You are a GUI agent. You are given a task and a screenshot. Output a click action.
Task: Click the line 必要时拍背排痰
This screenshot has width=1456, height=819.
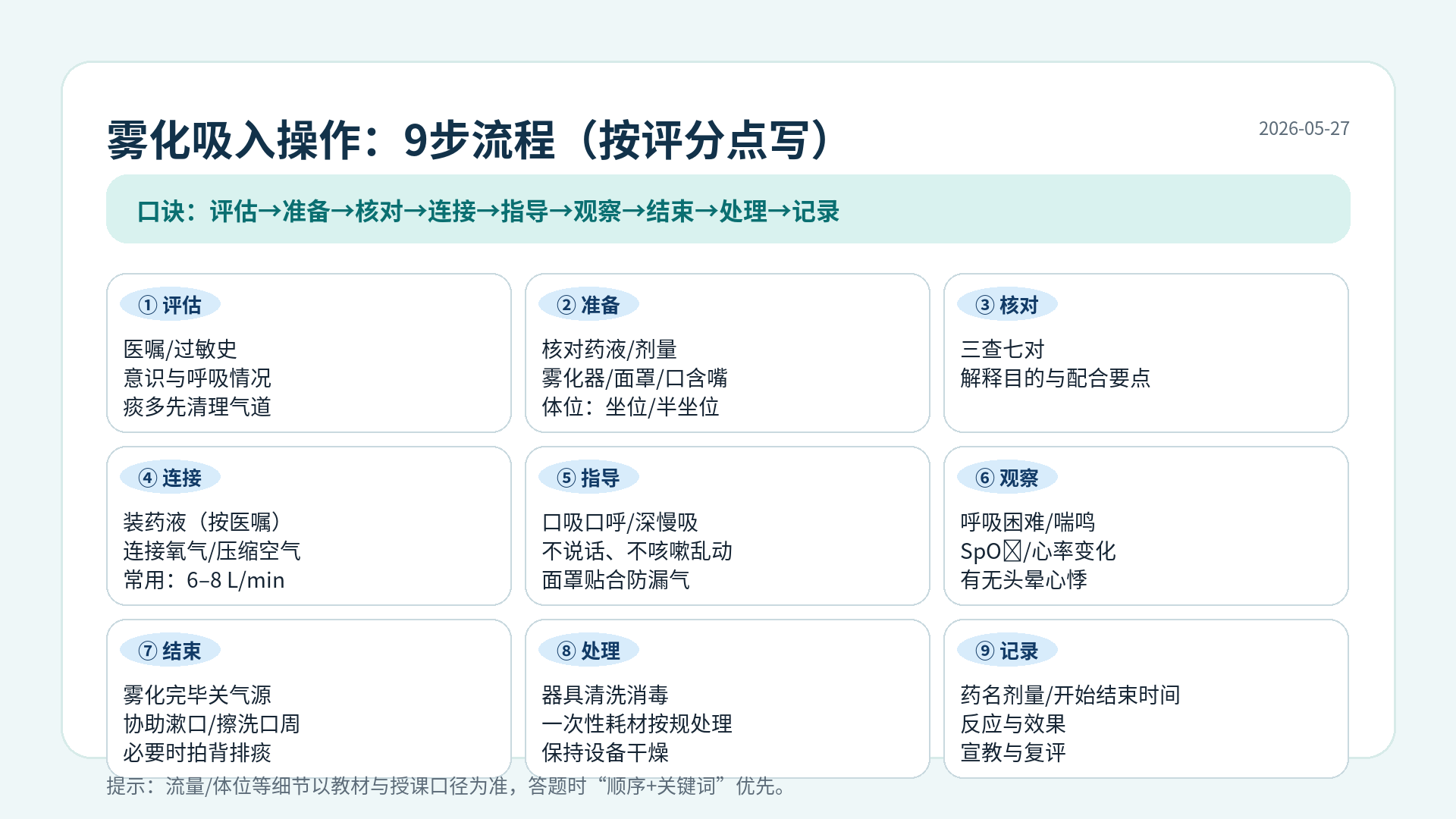[x=197, y=752]
